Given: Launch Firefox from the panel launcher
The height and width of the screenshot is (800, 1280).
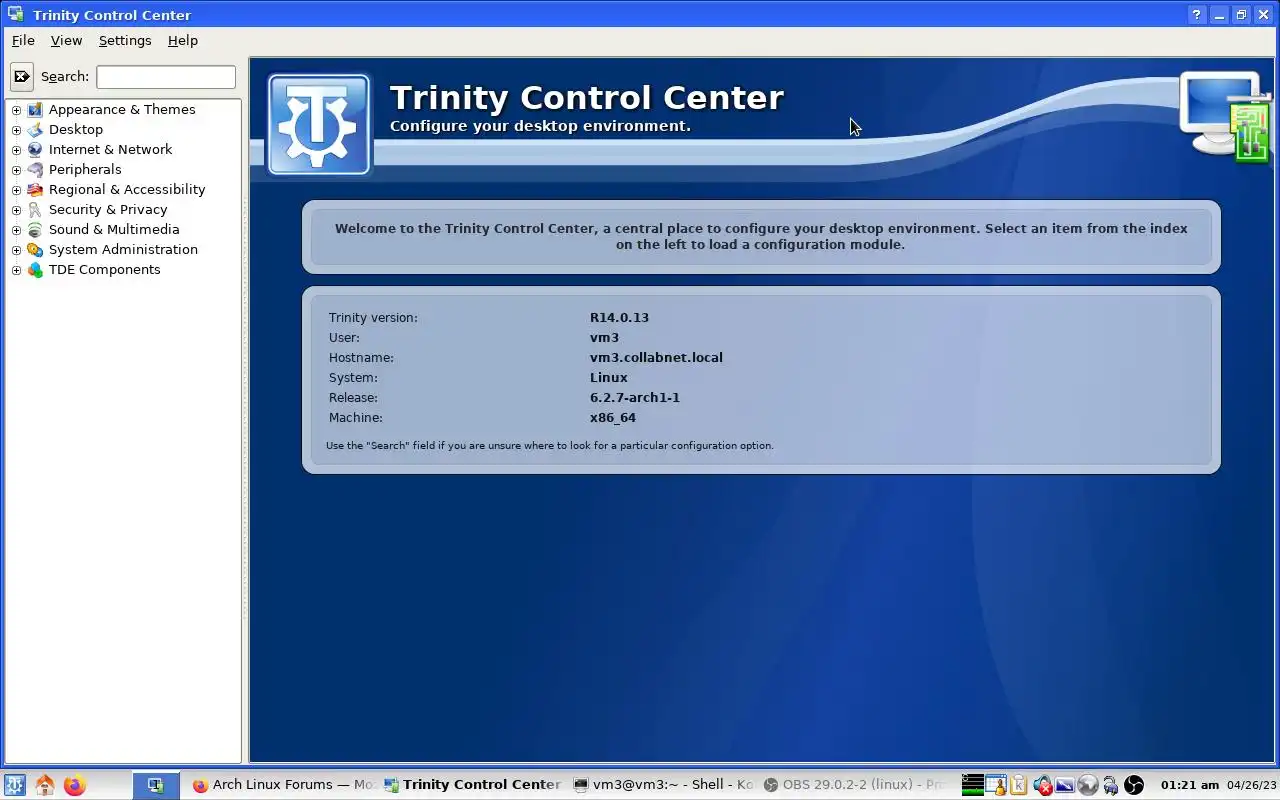Looking at the screenshot, I should coord(74,785).
